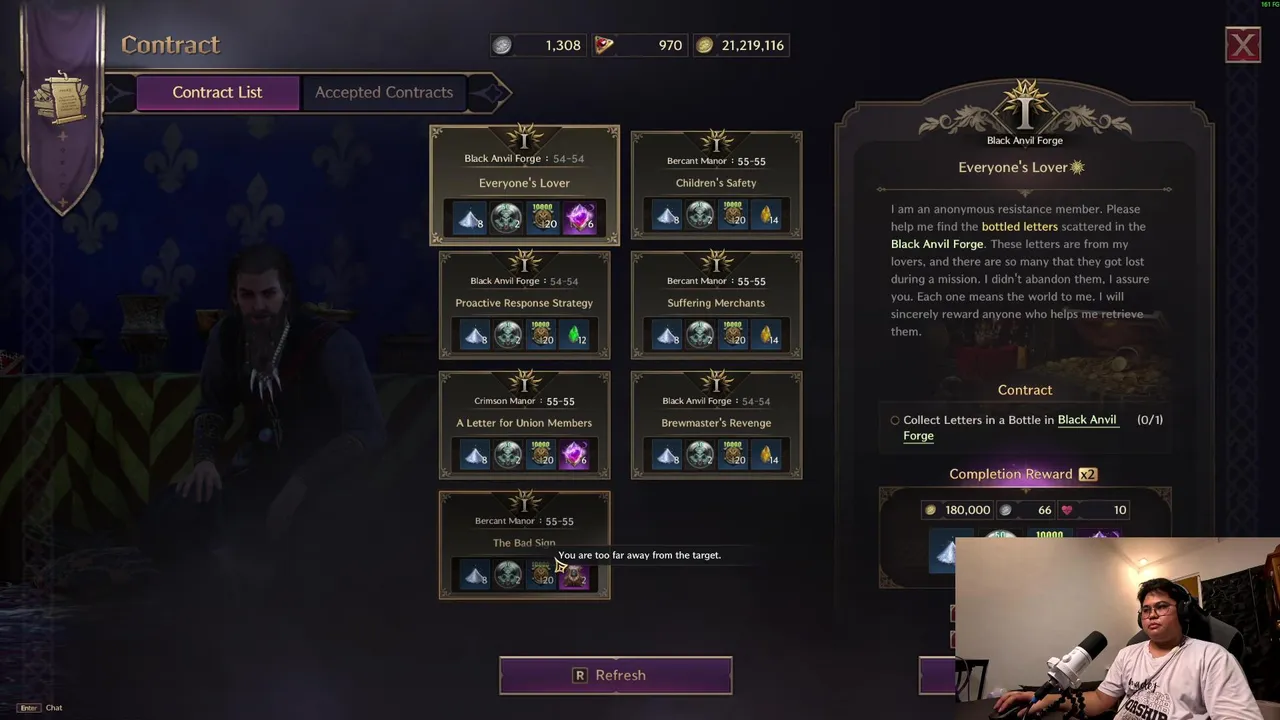Click the purple gem reward in Everyone's Lover
The height and width of the screenshot is (720, 1280).
click(580, 218)
